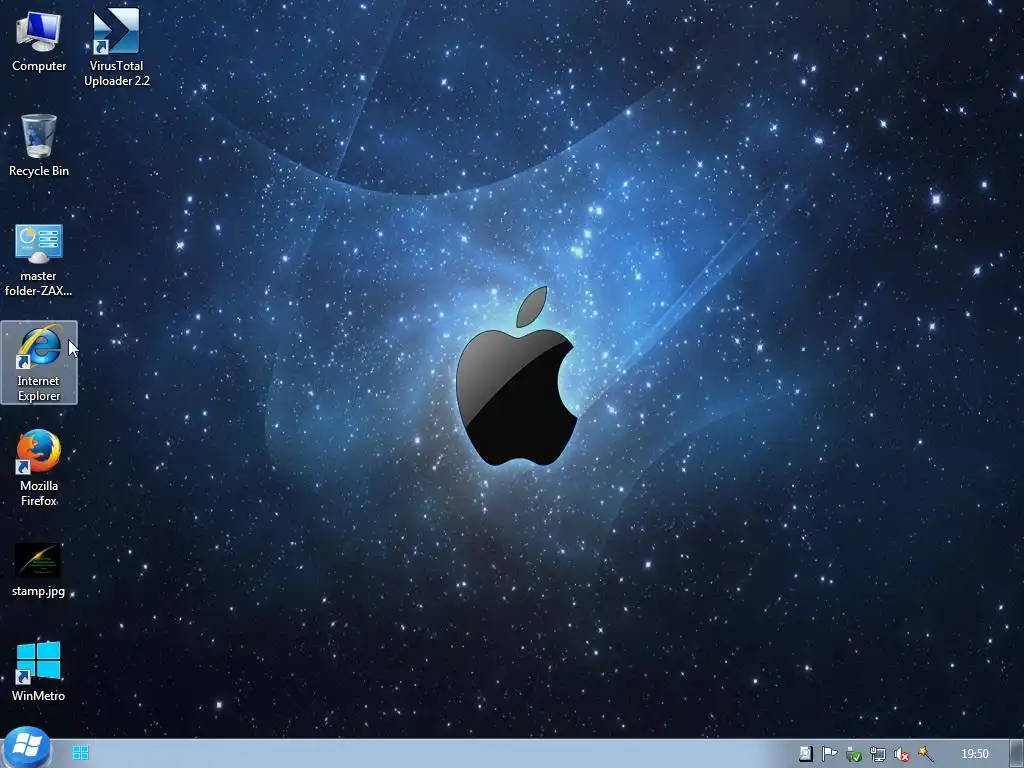The image size is (1024, 768).
Task: Click the muted volume speaker icon
Action: (x=902, y=754)
